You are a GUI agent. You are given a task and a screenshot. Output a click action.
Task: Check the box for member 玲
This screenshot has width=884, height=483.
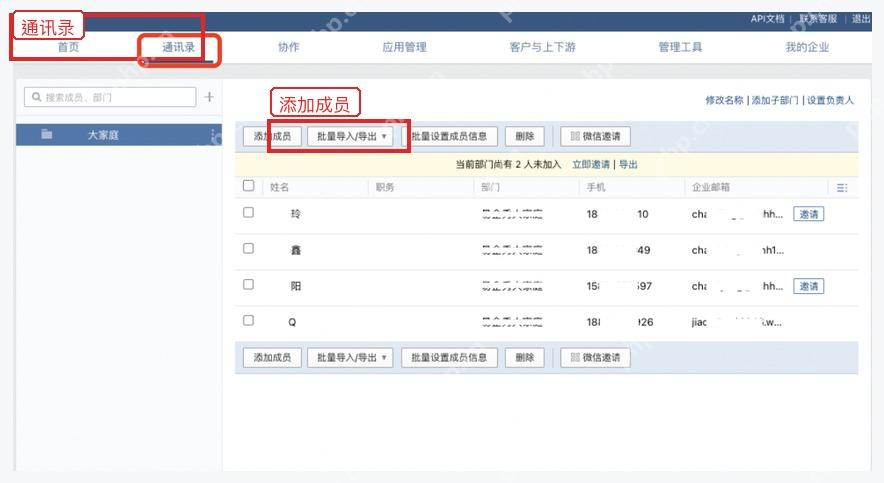pos(248,212)
